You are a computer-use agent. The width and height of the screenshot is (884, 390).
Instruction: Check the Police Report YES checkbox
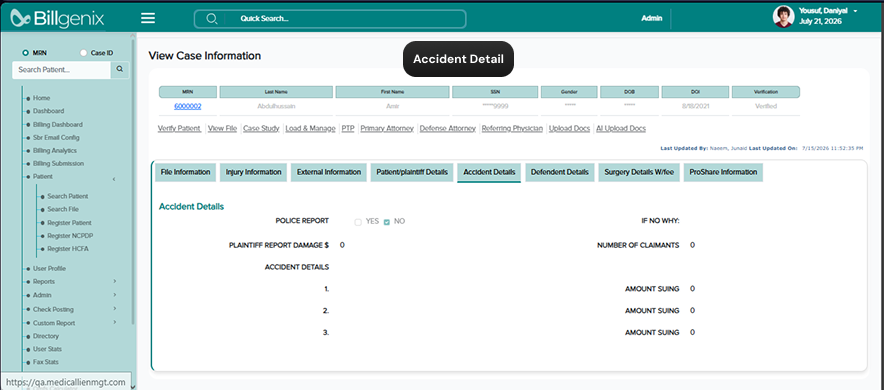357,222
